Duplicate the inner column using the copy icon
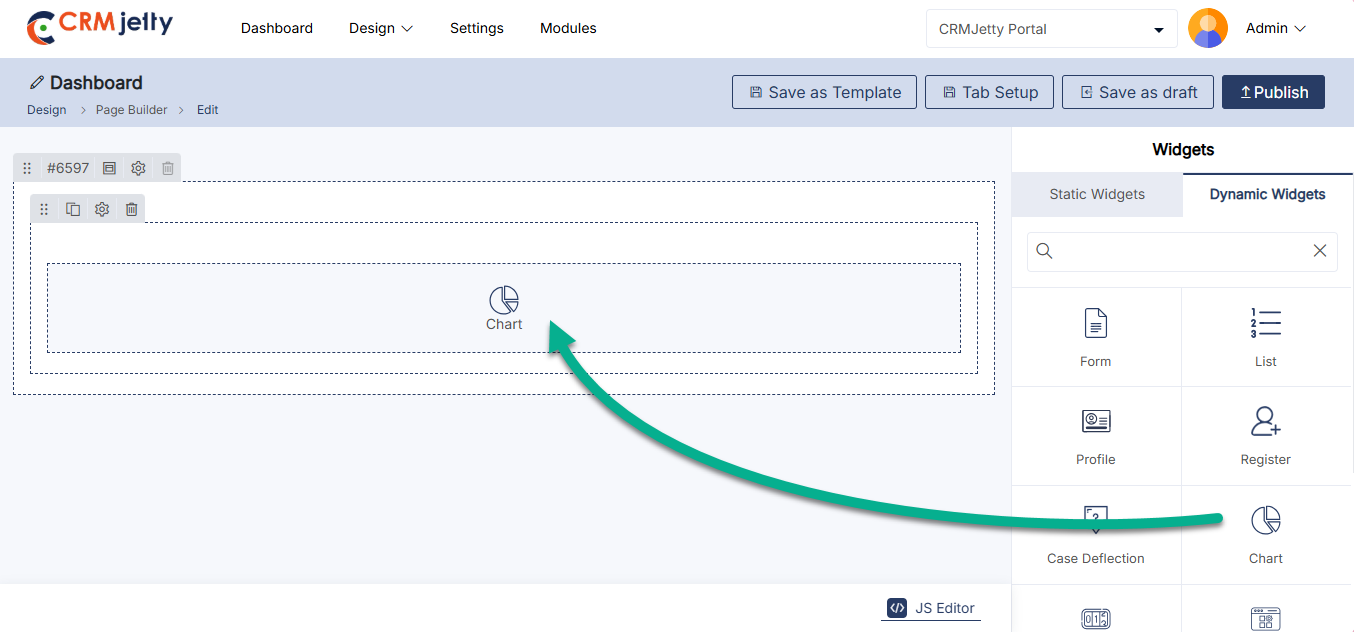 tap(73, 209)
